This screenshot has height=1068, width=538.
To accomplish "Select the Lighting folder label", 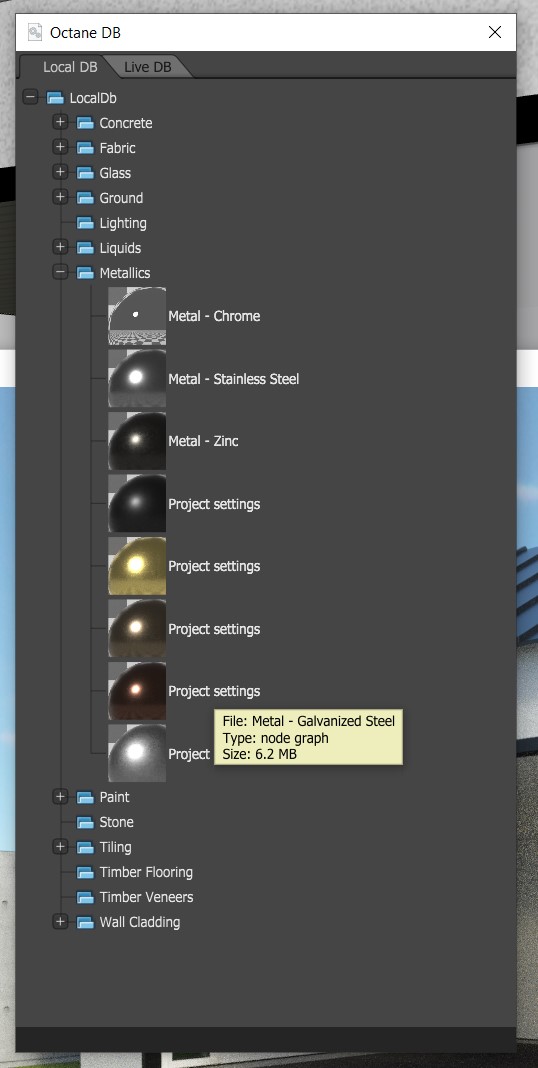I will [x=123, y=223].
